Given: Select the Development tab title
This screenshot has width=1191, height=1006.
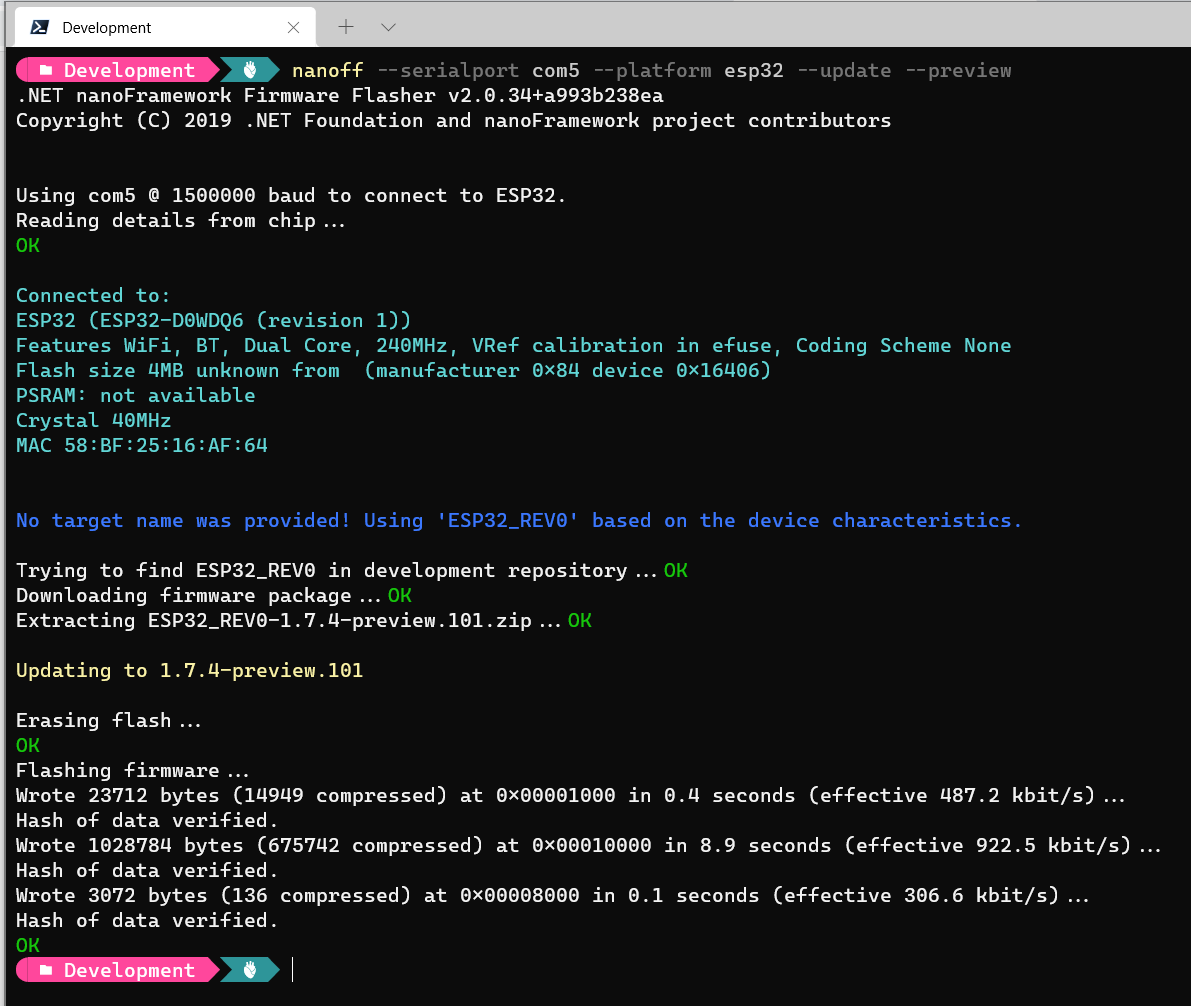Looking at the screenshot, I should (107, 28).
